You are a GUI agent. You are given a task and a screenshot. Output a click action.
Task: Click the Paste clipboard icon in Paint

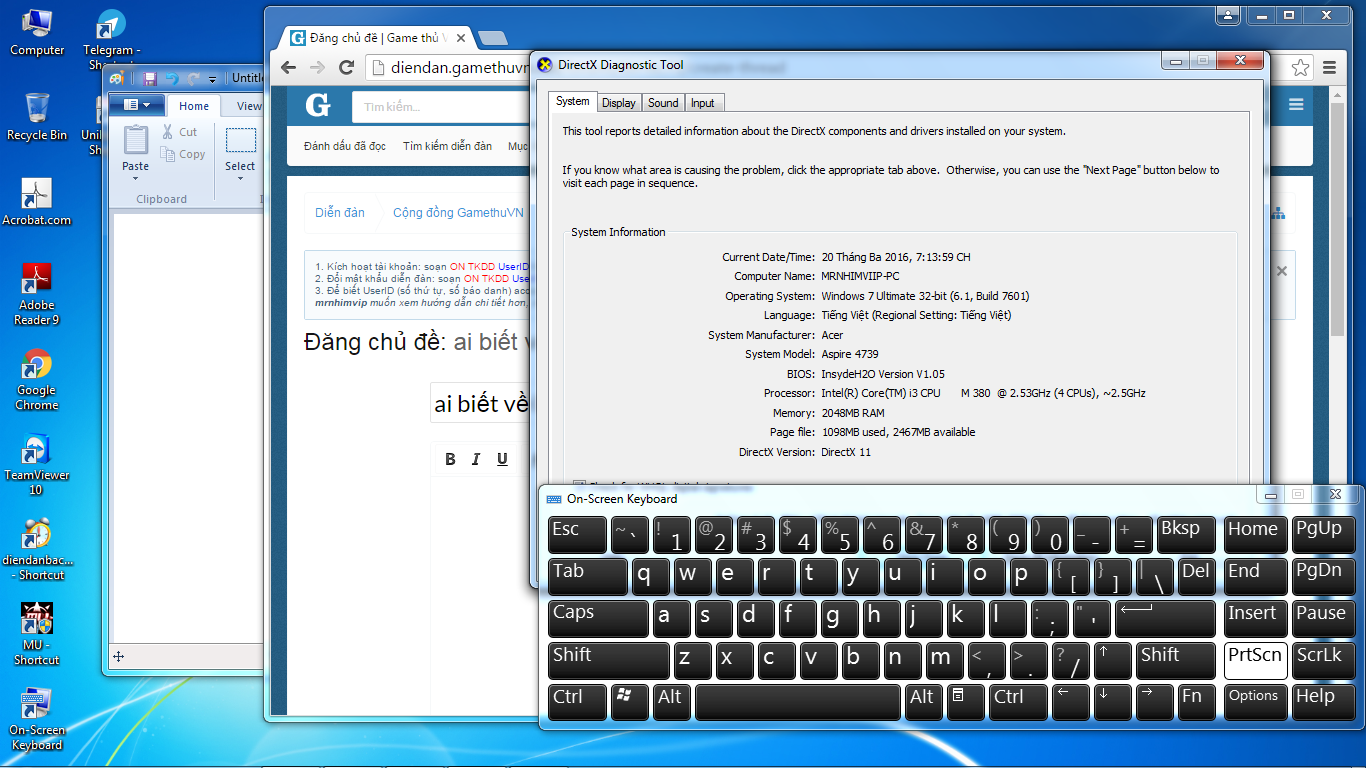[136, 139]
